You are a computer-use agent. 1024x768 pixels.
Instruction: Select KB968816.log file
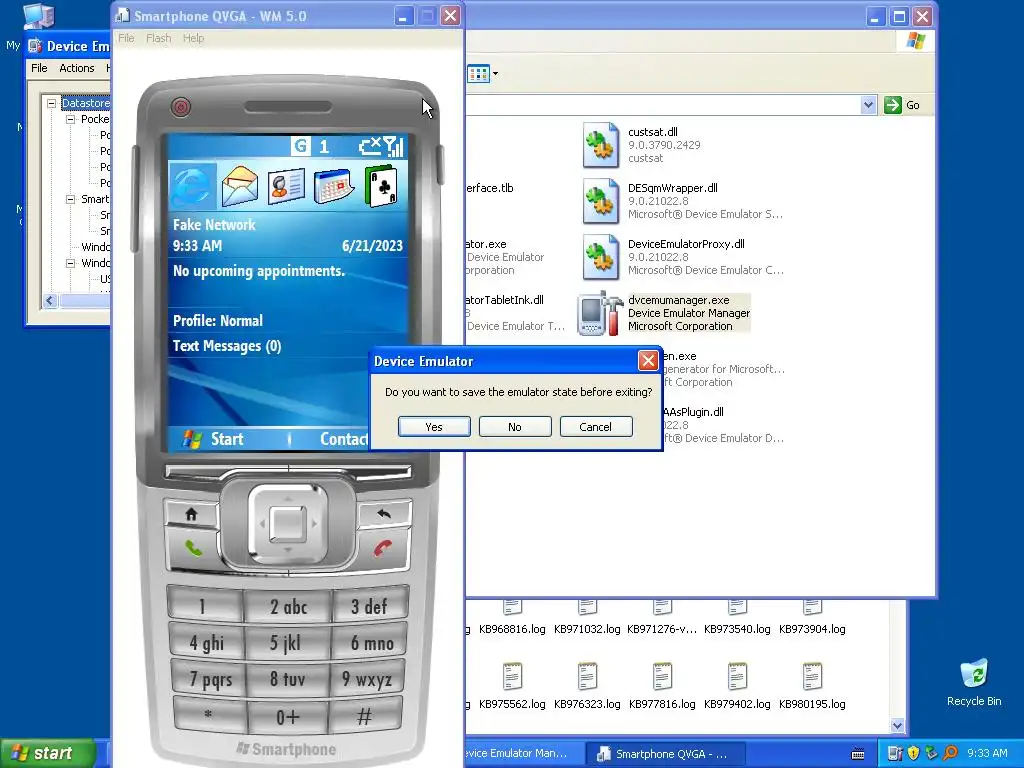512,618
